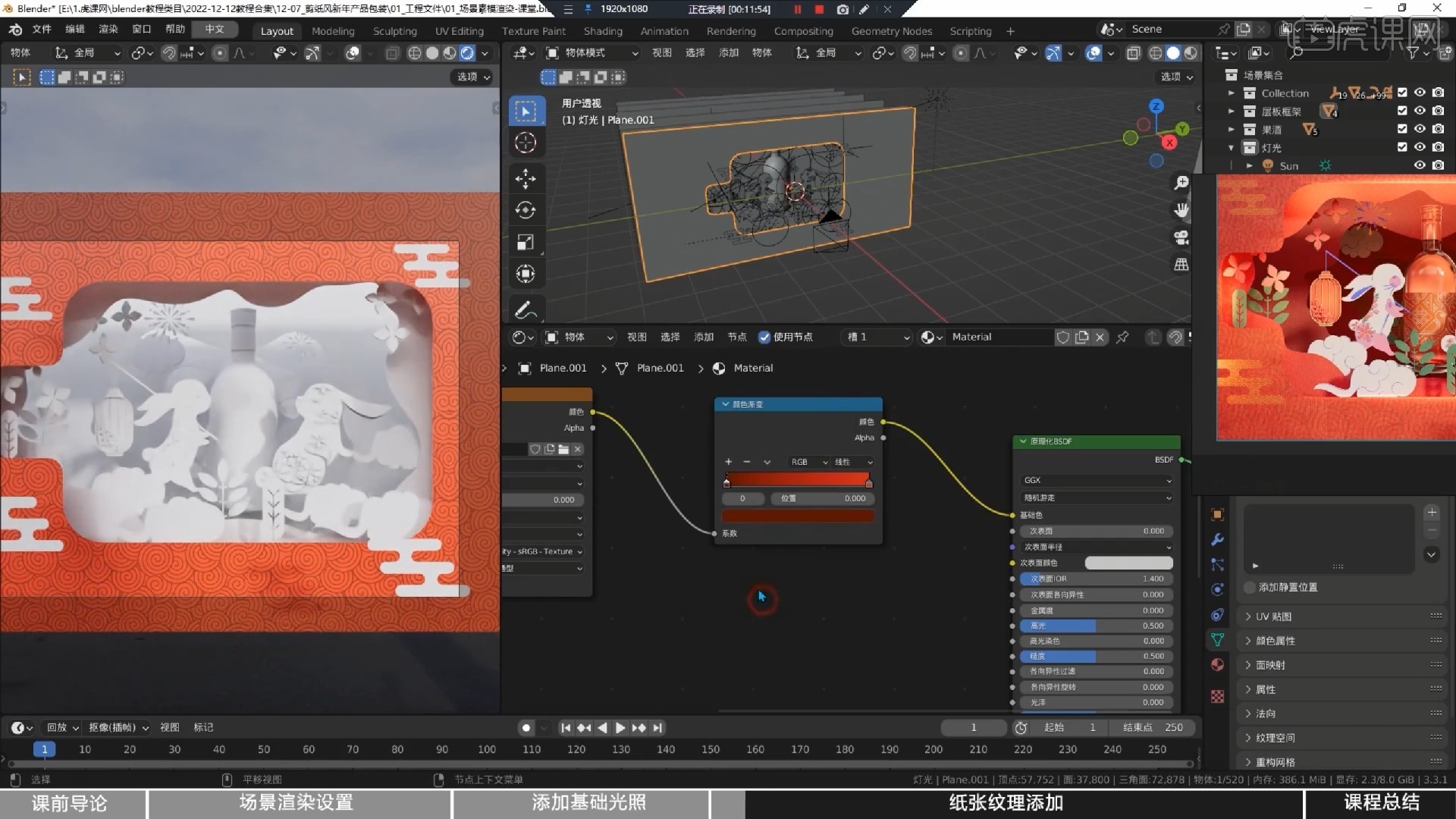Screen dimensions: 1456x819
Task: Click the pan hand viewport gizmo
Action: pos(1181,210)
